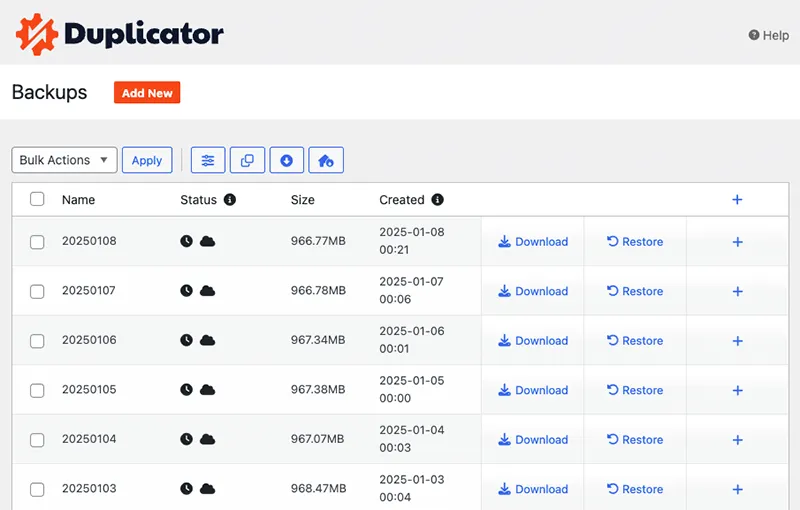Click the cloud storage icon for 20250106

tap(207, 340)
